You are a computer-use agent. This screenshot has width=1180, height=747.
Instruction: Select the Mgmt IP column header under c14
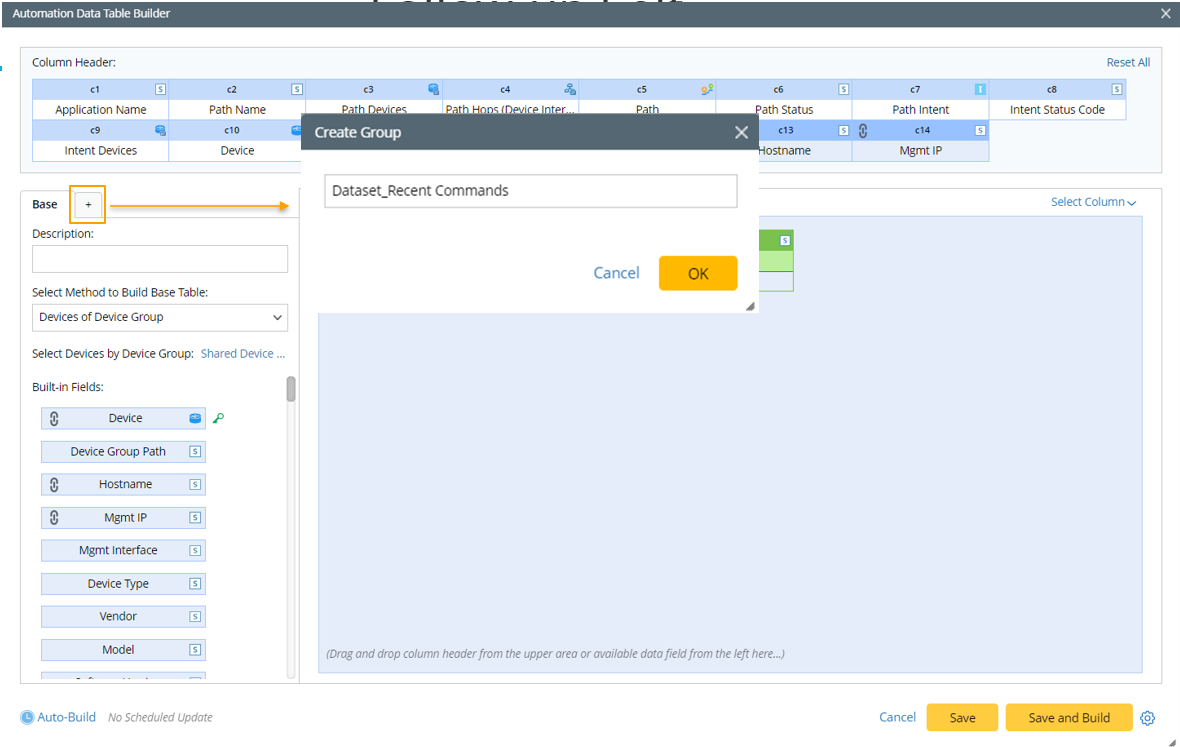920,150
